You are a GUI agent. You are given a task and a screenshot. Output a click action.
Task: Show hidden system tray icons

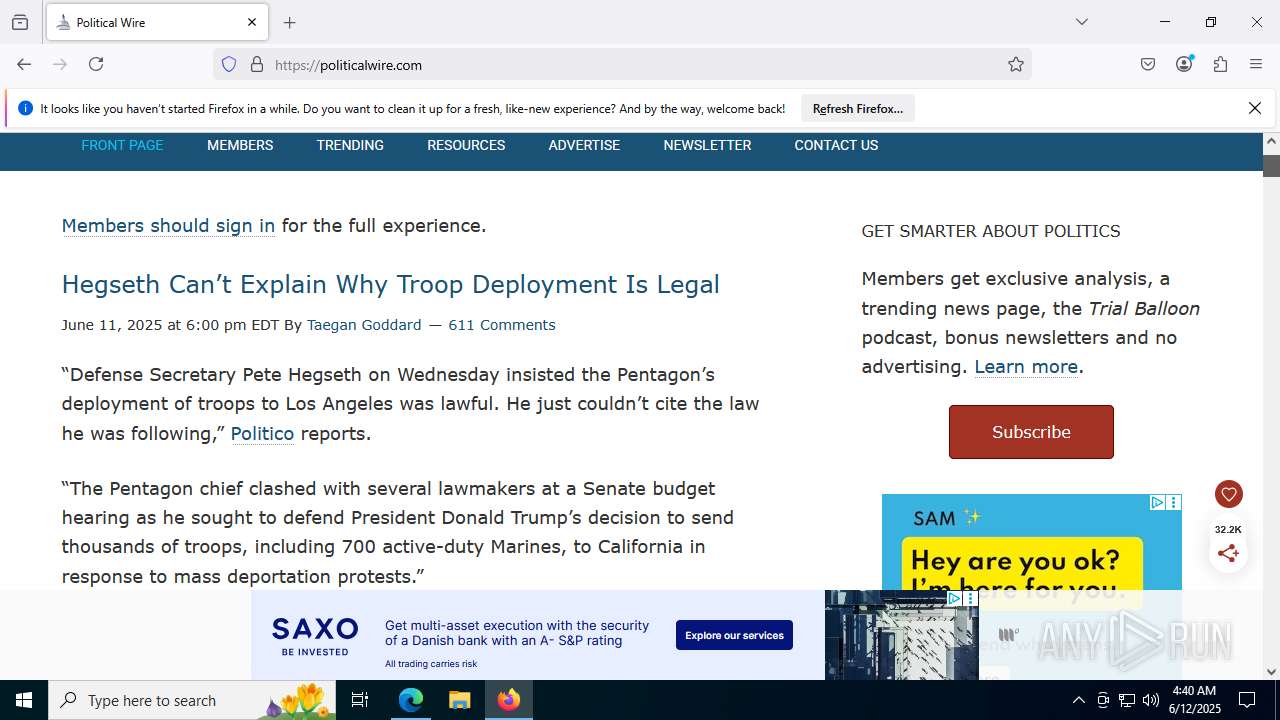1078,700
